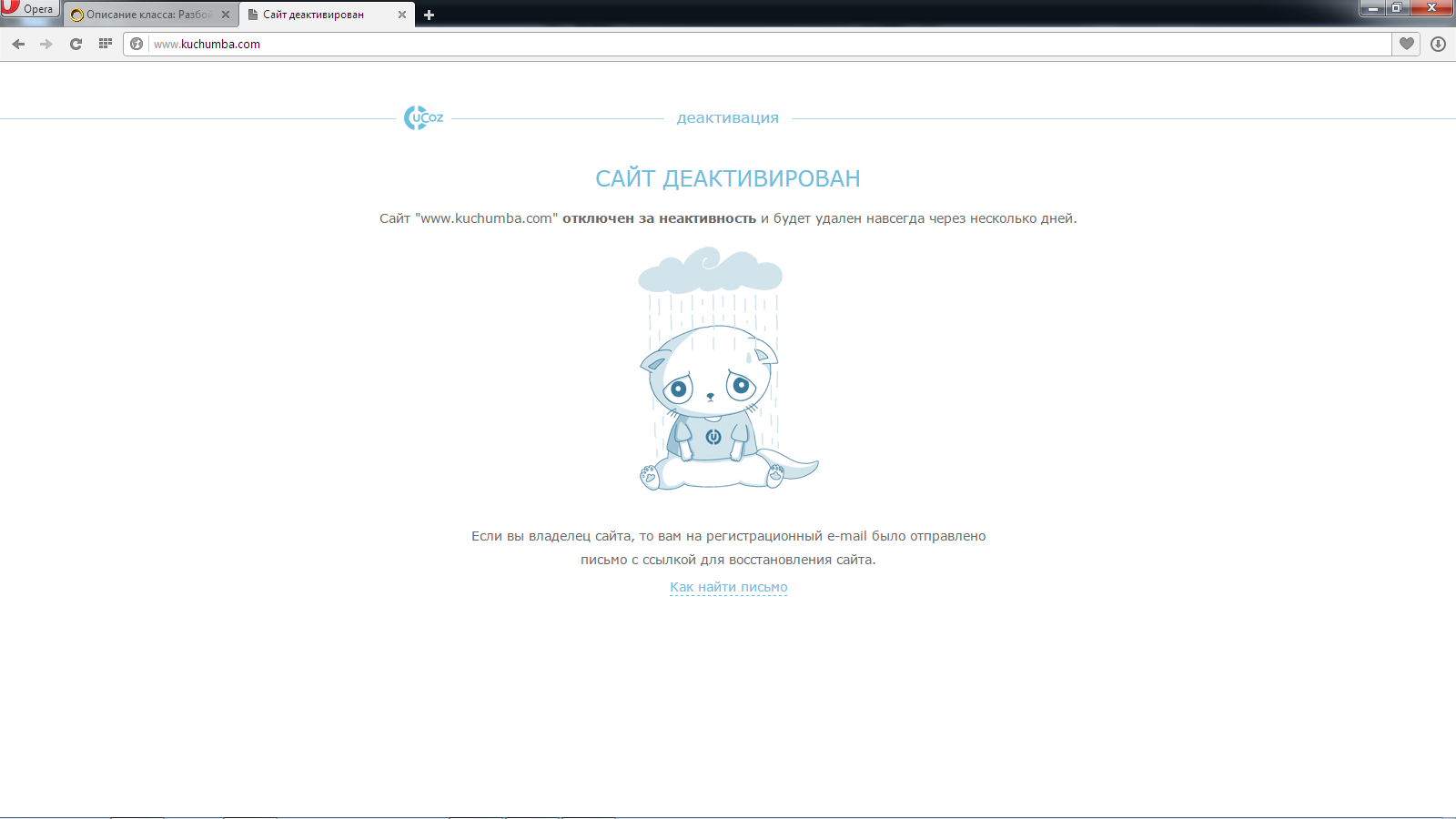Open the Как найти письмо link
This screenshot has width=1456, height=819.
729,587
